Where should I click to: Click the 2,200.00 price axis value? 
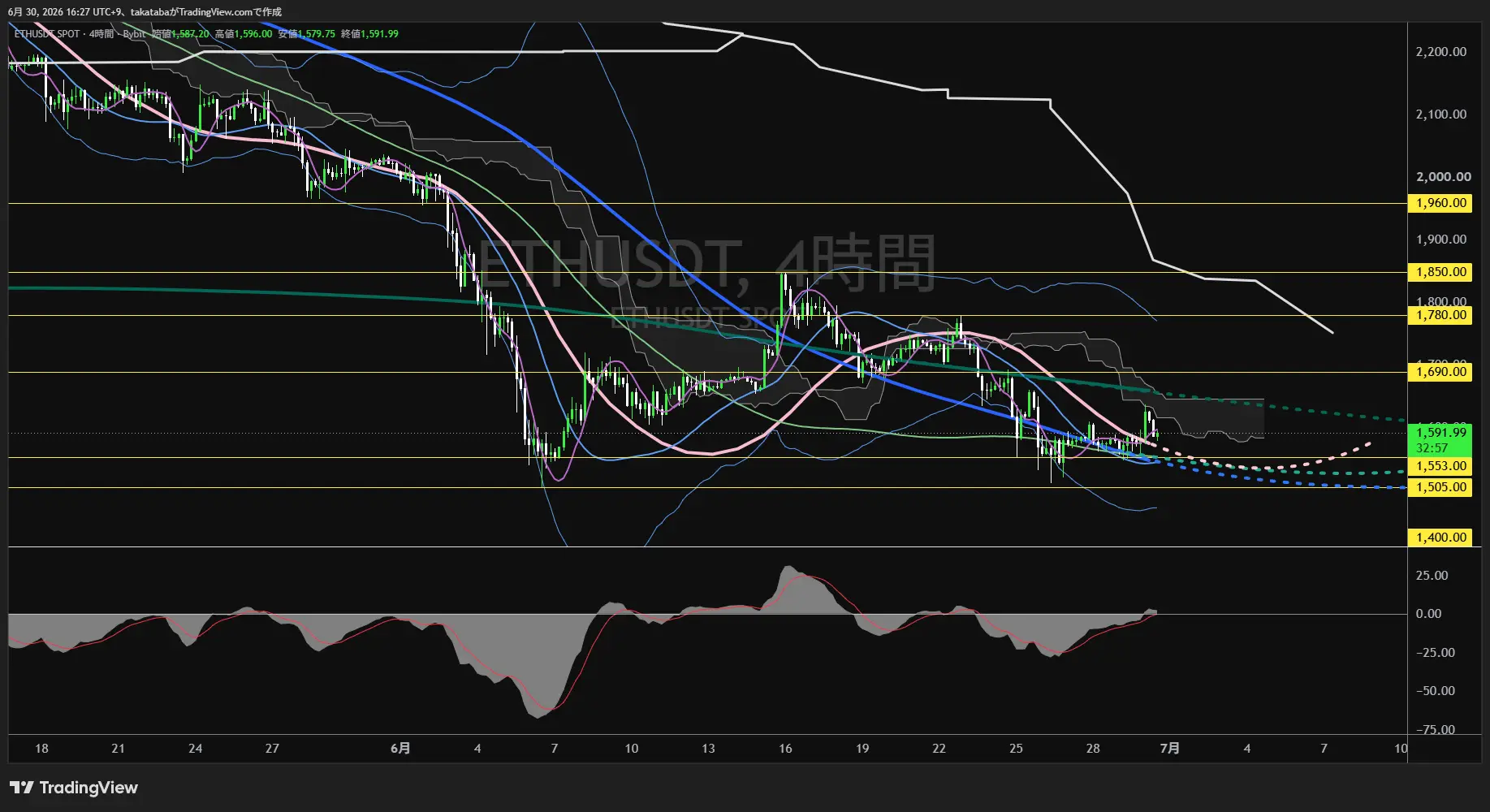point(1440,52)
